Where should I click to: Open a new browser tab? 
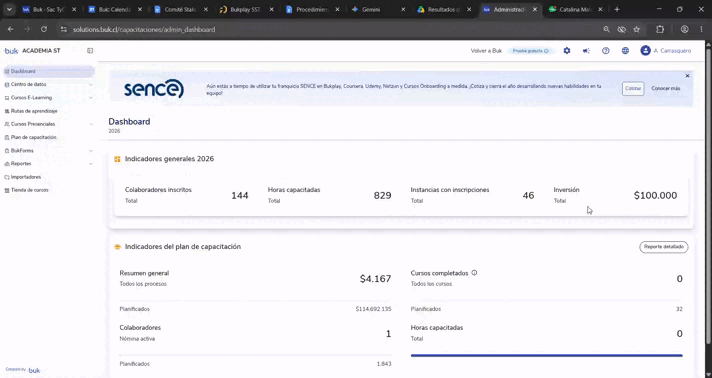click(617, 9)
